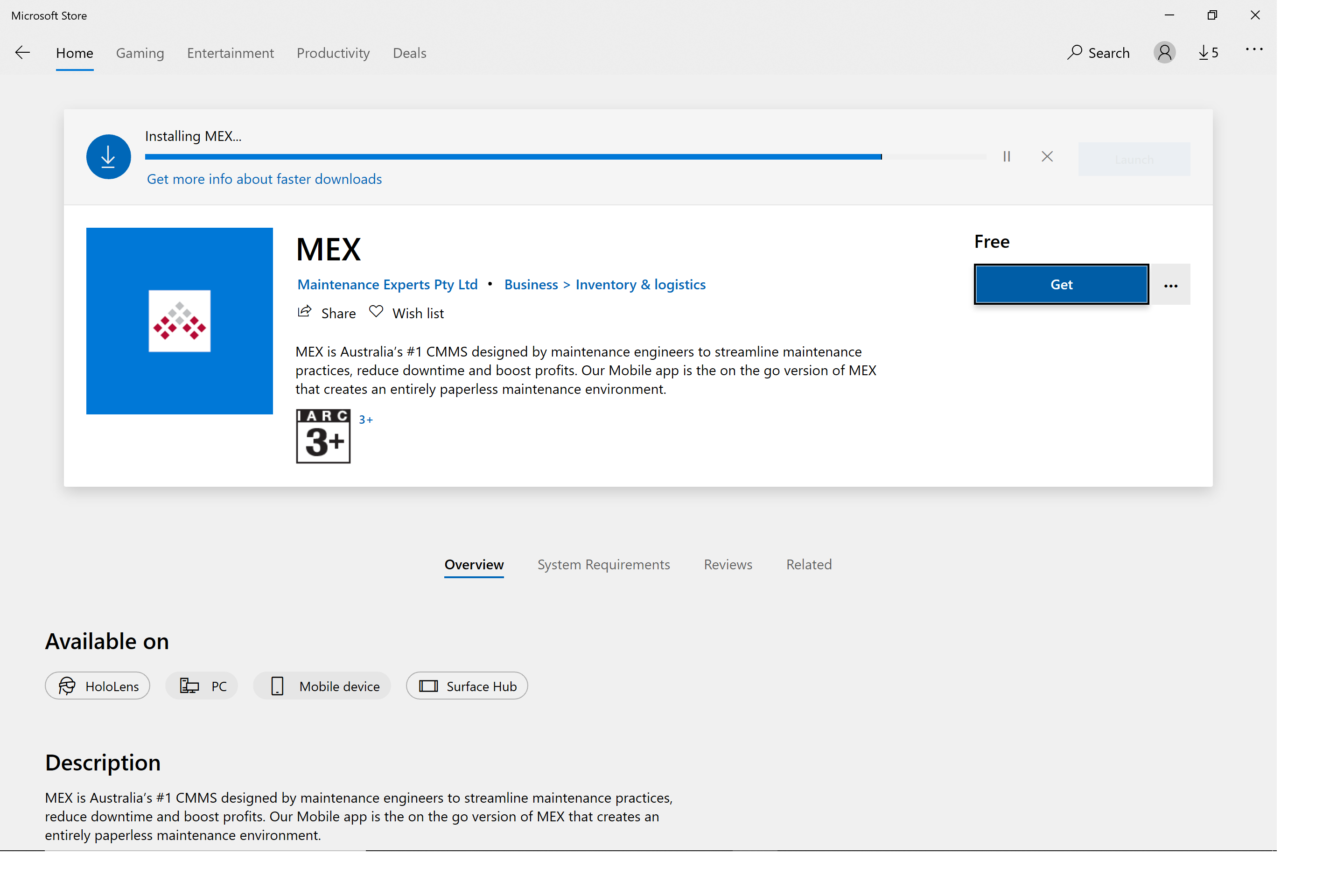
Task: Click Get to install MEX app
Action: click(1061, 284)
